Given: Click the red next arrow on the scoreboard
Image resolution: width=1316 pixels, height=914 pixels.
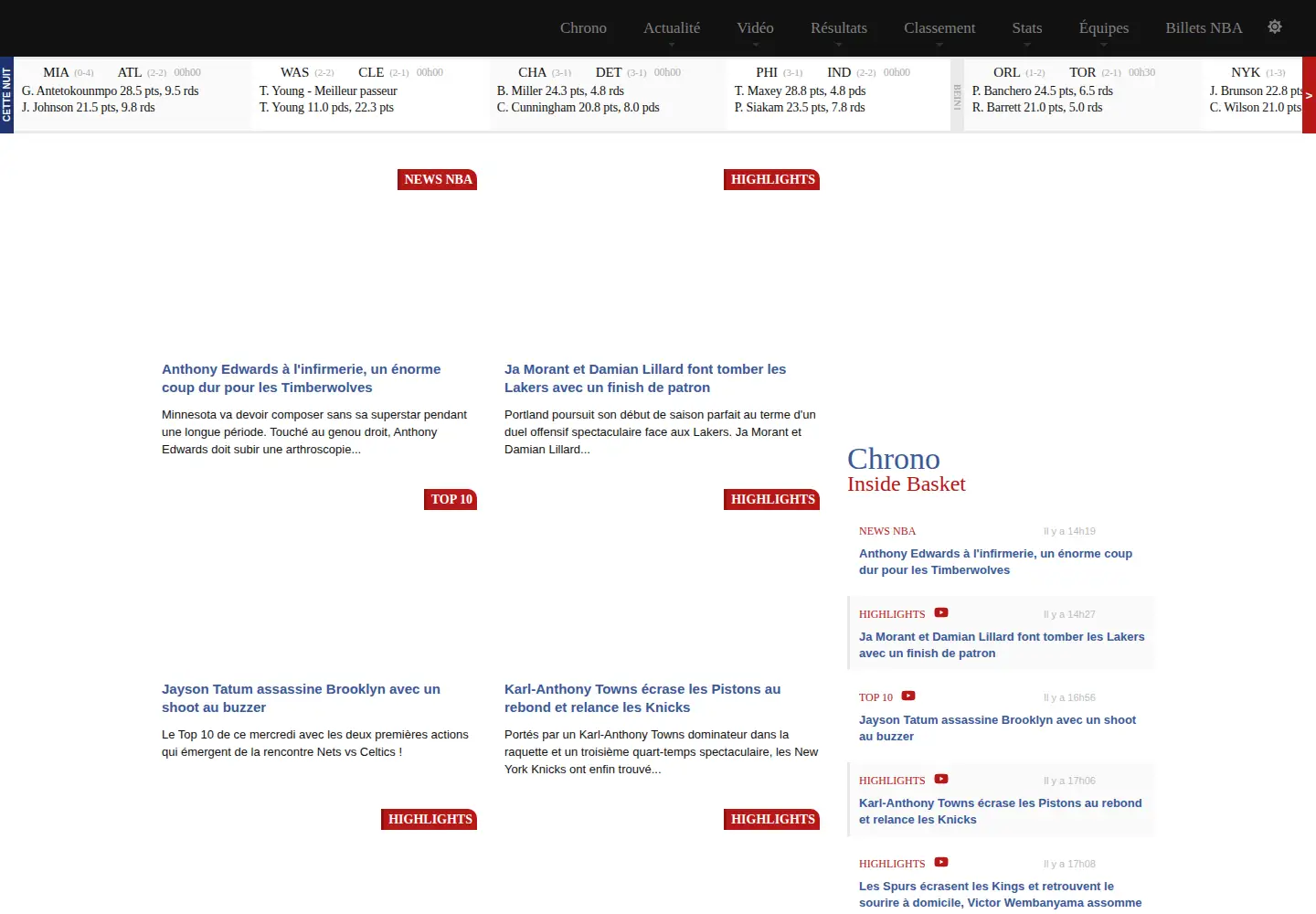Looking at the screenshot, I should click(x=1309, y=95).
